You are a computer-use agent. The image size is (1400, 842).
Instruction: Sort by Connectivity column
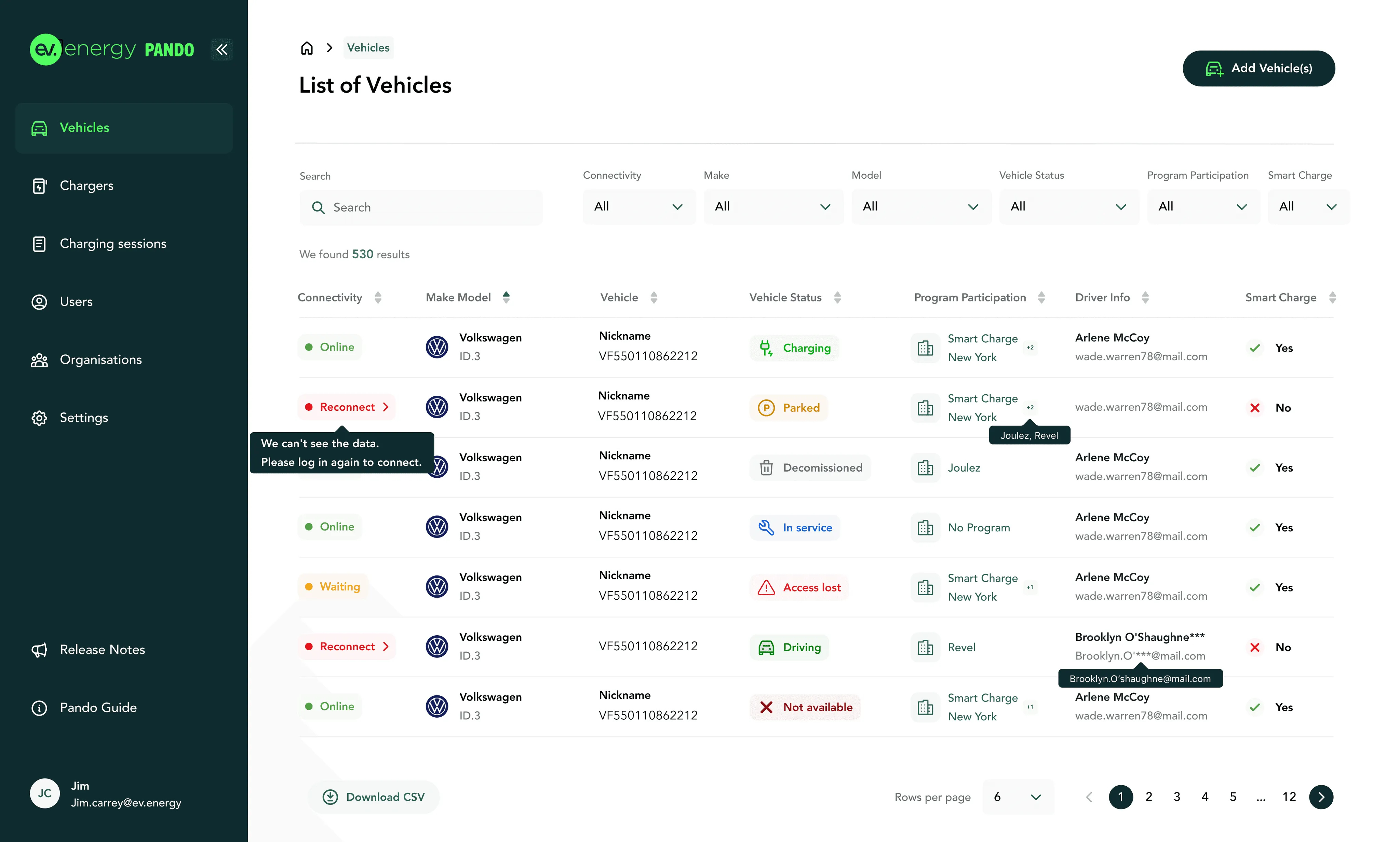tap(378, 297)
